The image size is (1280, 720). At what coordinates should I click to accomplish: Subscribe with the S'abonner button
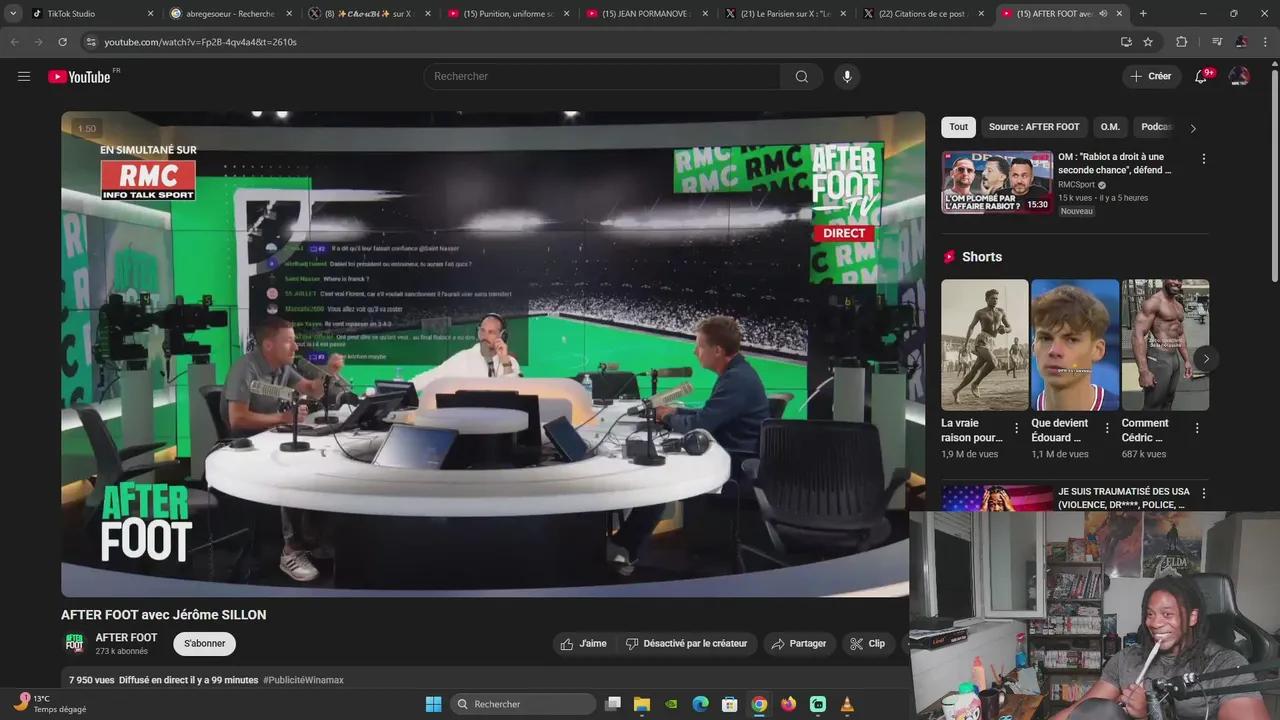[204, 644]
